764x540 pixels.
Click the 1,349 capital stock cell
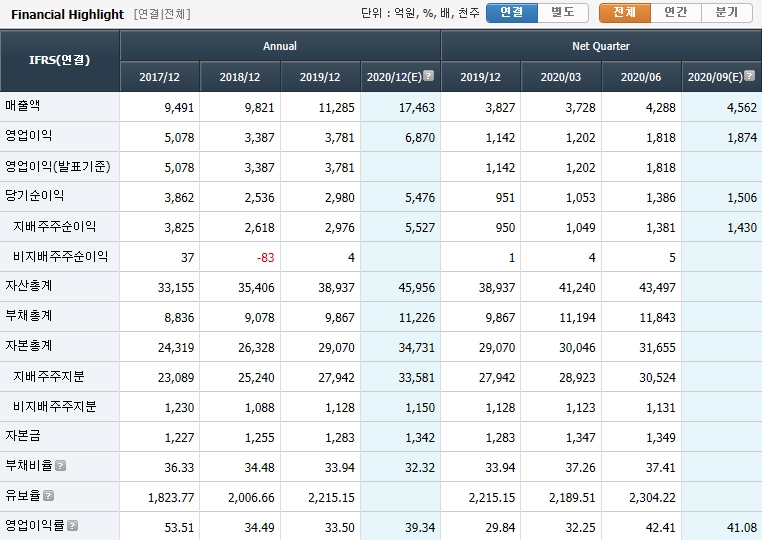[641, 437]
